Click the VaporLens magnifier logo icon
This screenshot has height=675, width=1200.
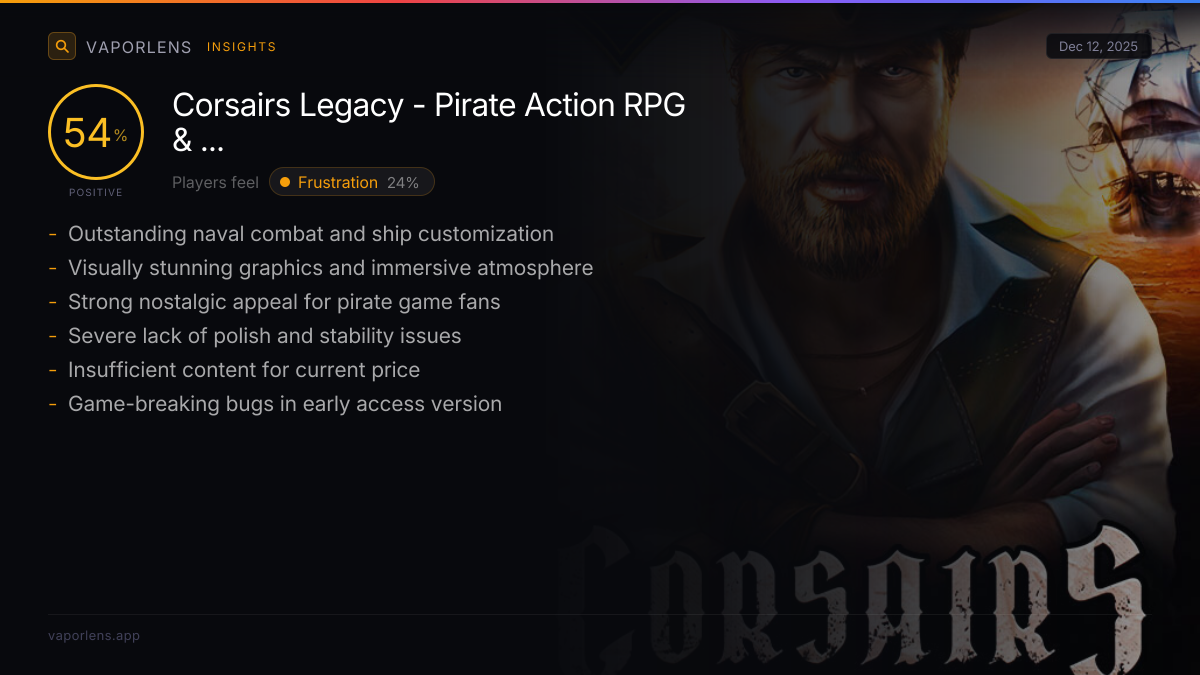[62, 46]
